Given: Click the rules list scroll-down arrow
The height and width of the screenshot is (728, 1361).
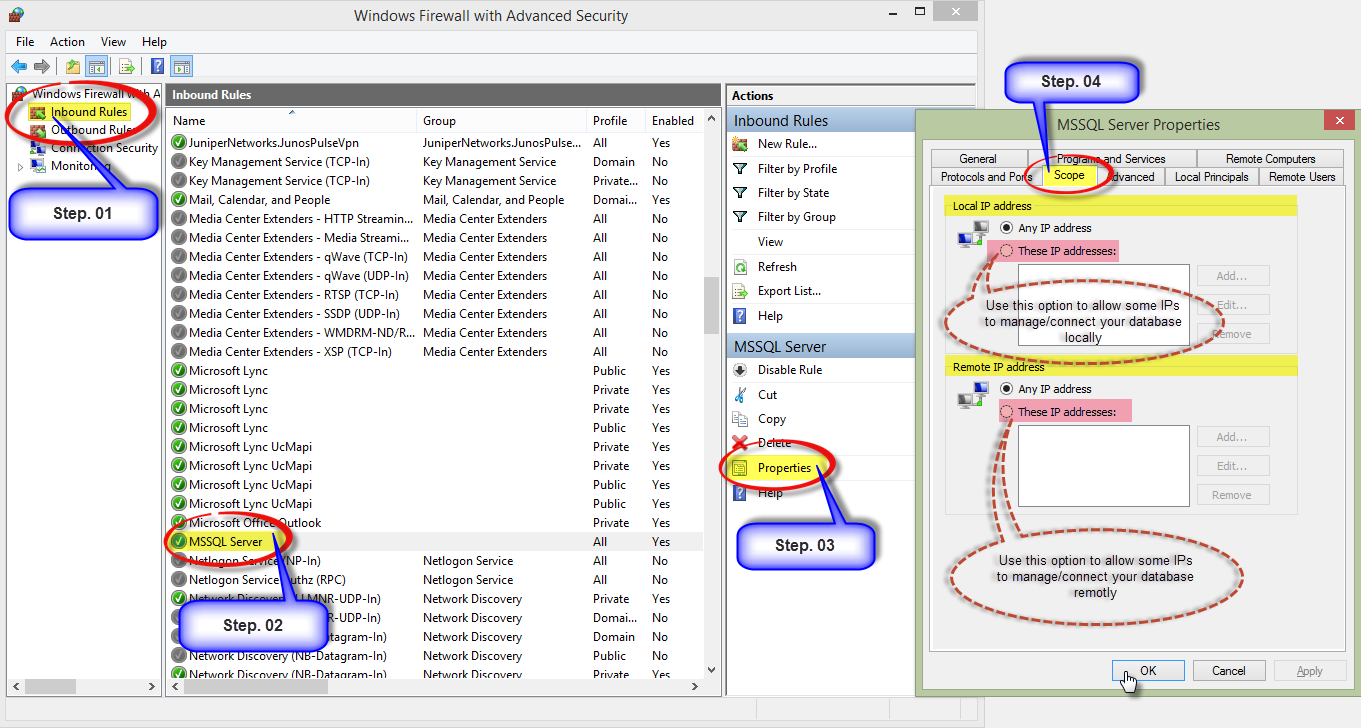Looking at the screenshot, I should point(711,670).
